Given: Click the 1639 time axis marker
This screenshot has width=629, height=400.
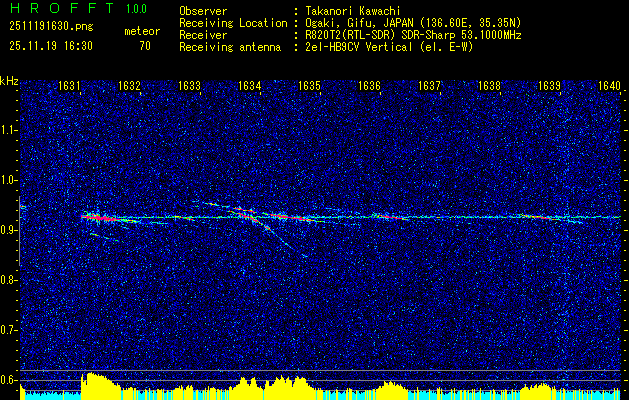Looking at the screenshot, I should coord(549,85).
